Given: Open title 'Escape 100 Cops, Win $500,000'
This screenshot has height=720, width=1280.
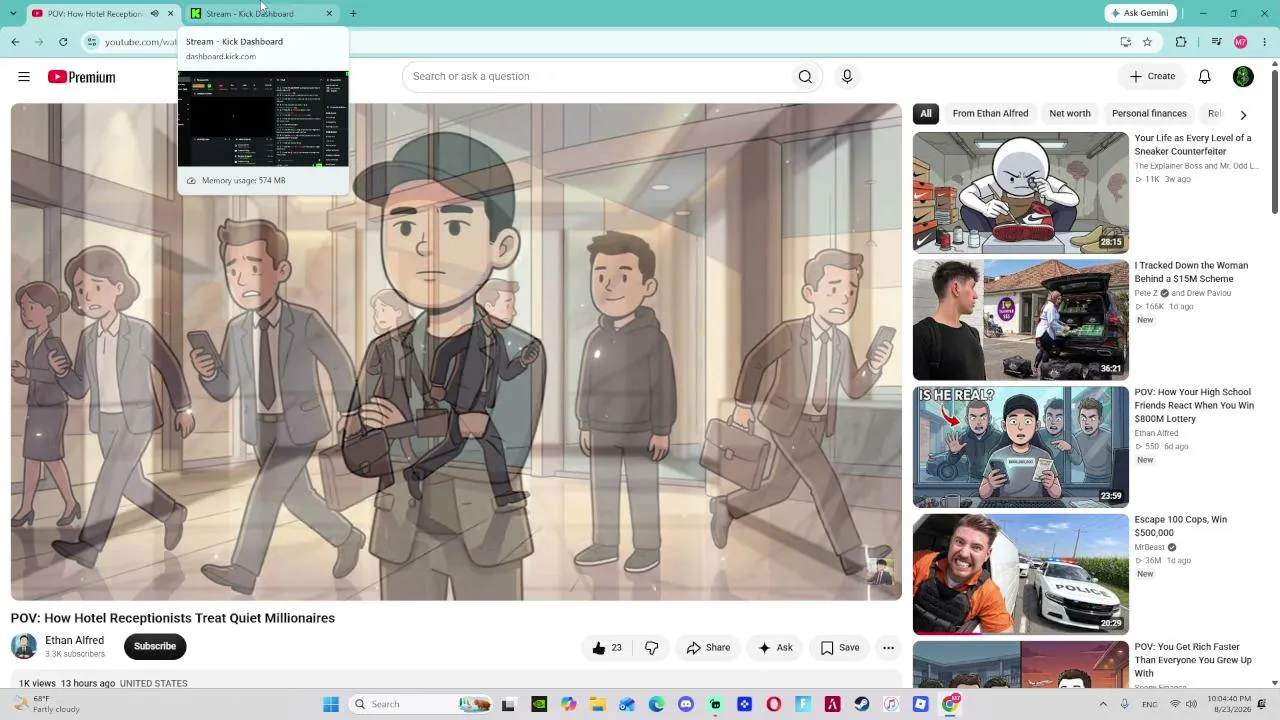Looking at the screenshot, I should 1180,526.
